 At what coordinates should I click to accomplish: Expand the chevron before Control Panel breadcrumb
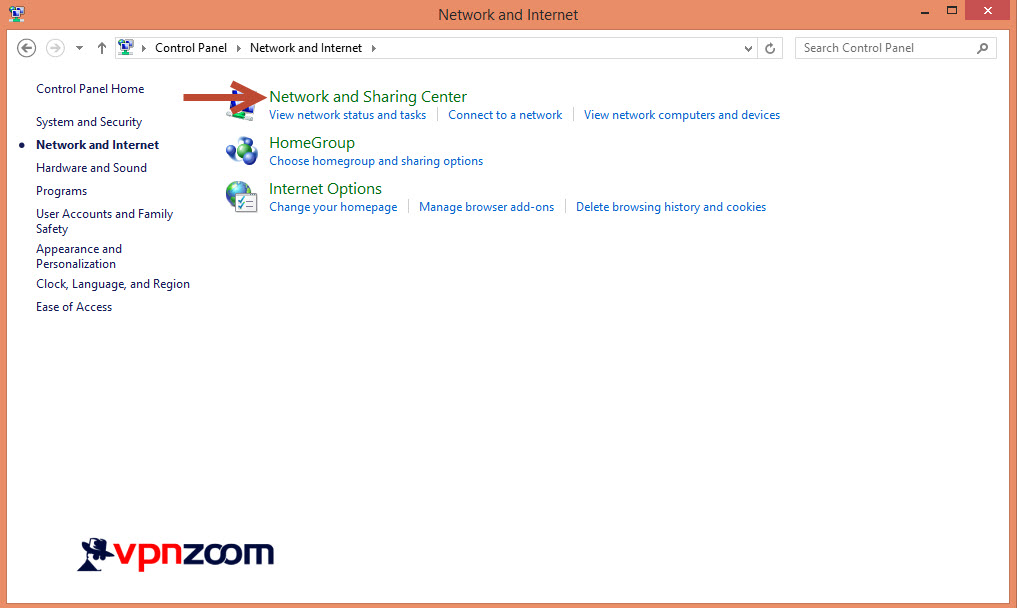(143, 48)
